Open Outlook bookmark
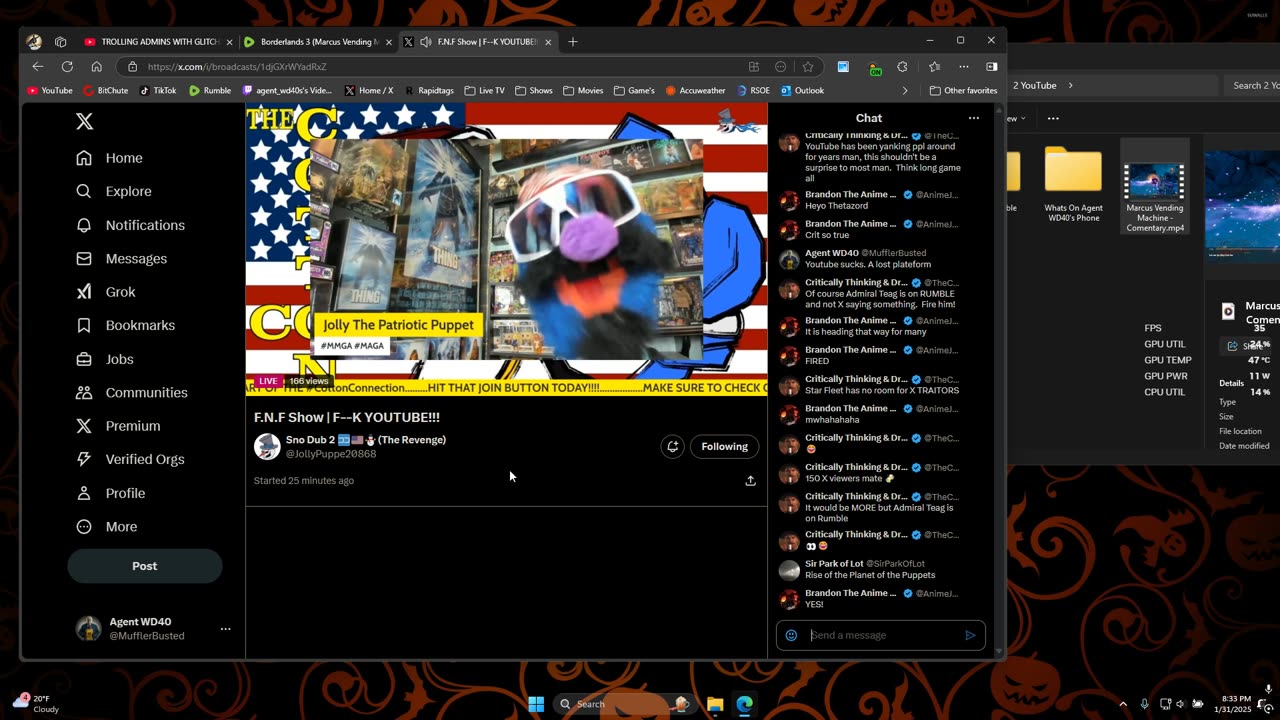1280x720 pixels. (803, 90)
